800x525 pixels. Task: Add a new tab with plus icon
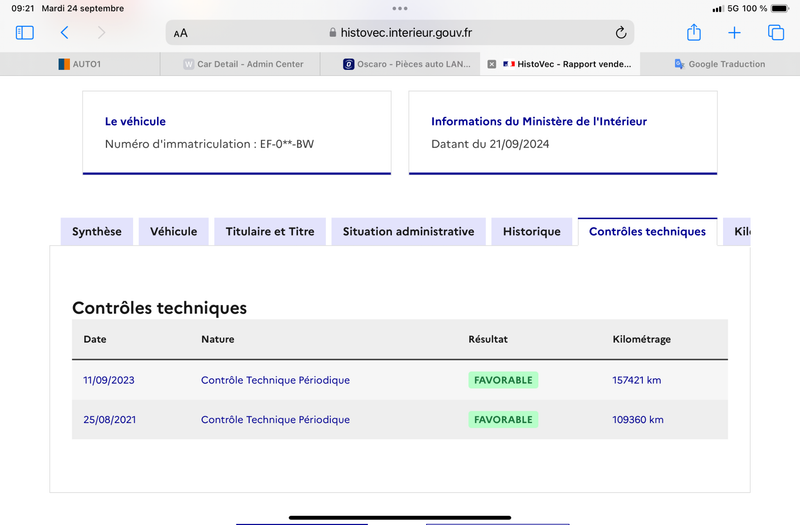[734, 33]
